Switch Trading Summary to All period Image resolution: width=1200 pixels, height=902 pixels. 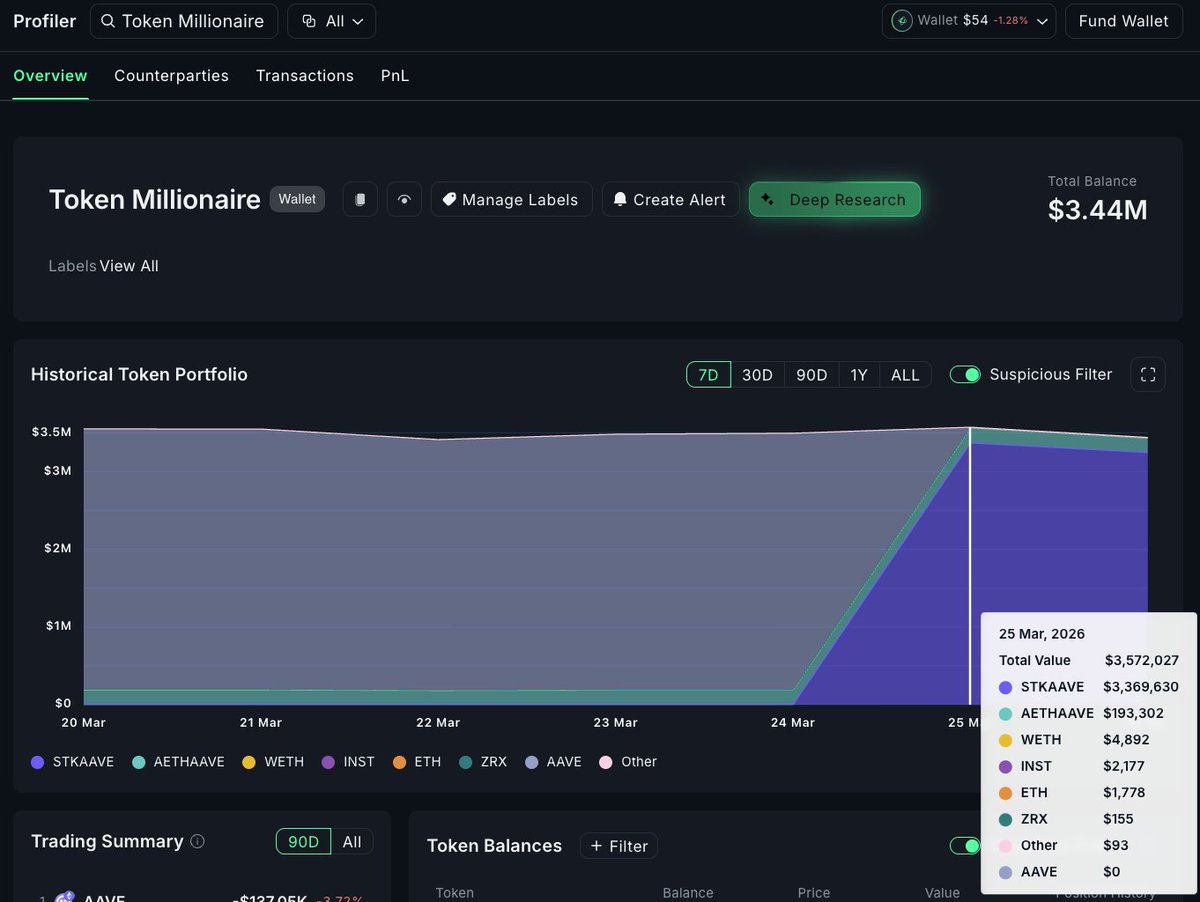pyautogui.click(x=352, y=842)
